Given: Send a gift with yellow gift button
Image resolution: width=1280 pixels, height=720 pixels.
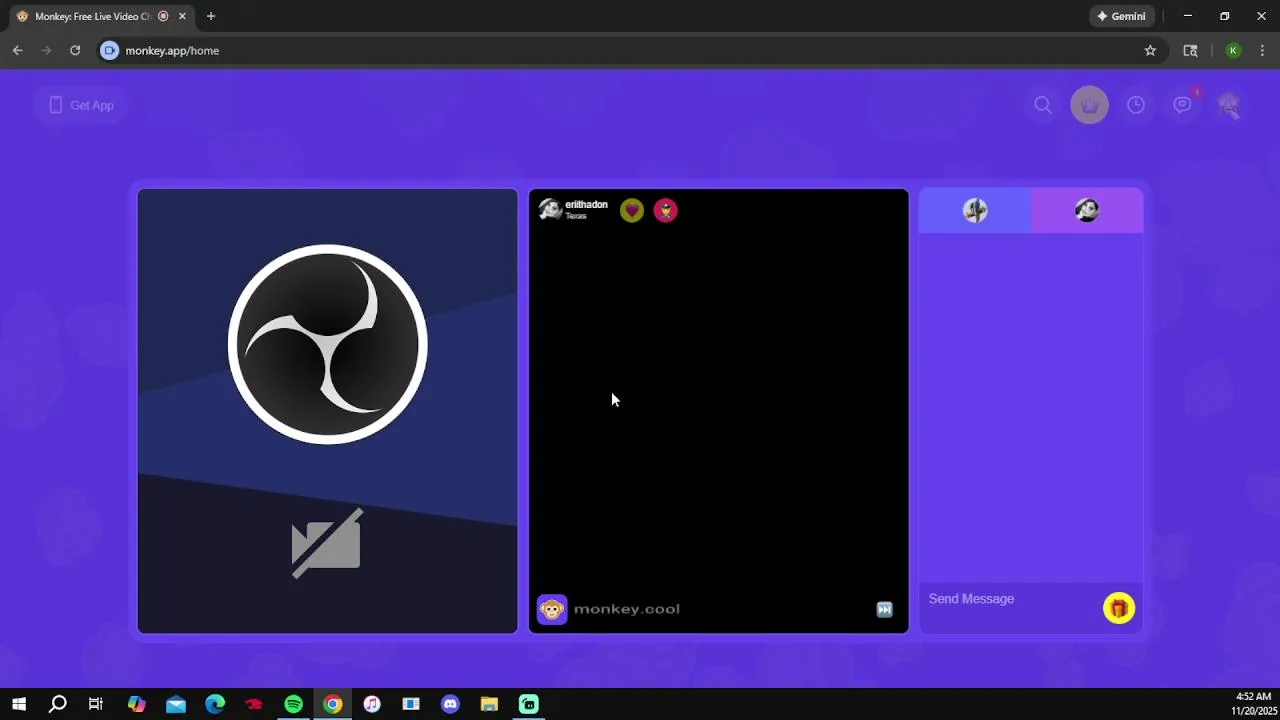Looking at the screenshot, I should 1119,608.
